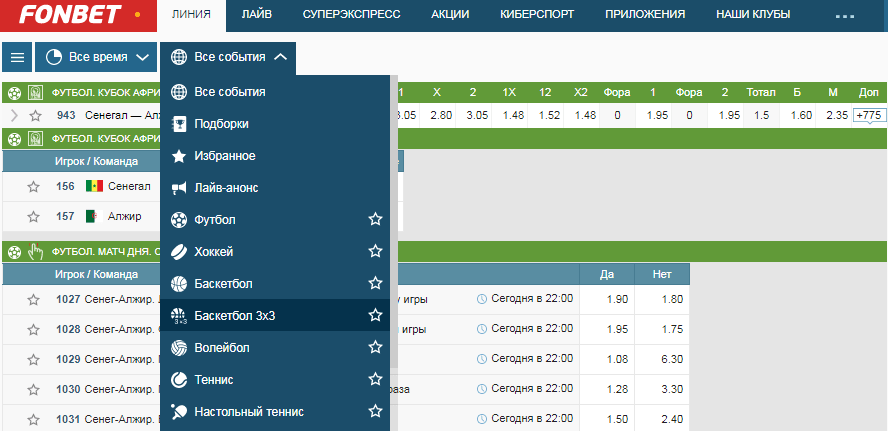Star the row 157 Алжир
The image size is (888, 431).
pos(33,216)
